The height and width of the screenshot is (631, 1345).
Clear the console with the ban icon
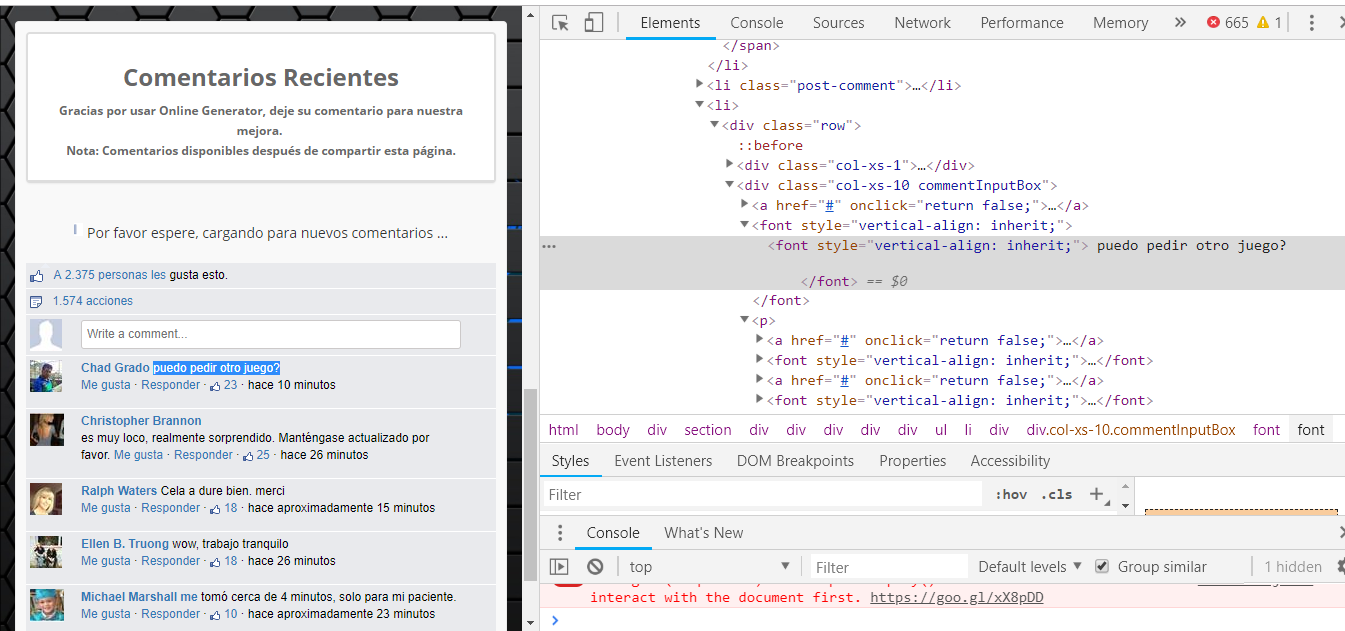coord(595,567)
